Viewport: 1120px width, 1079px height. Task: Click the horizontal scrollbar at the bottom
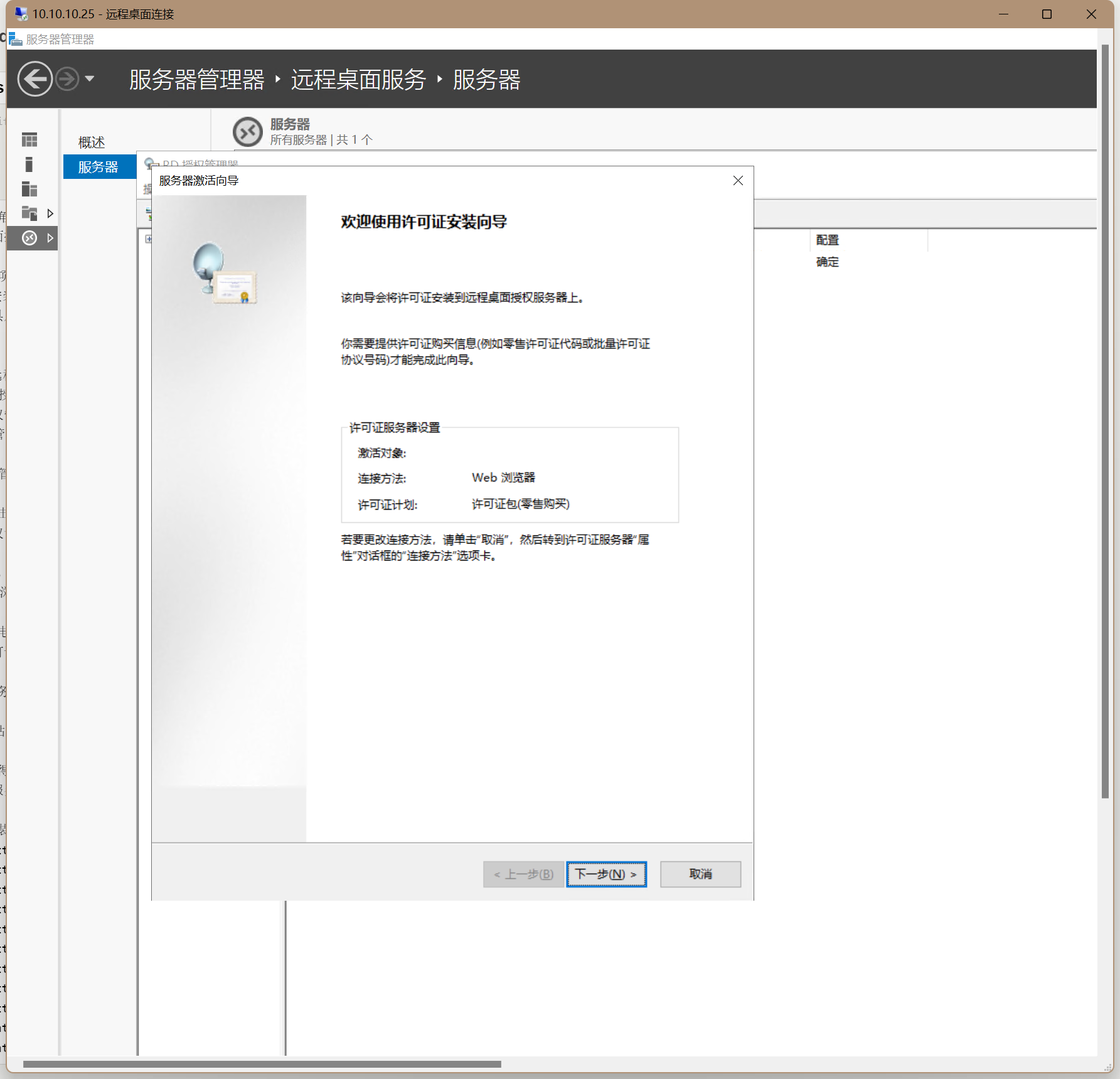[x=262, y=1064]
